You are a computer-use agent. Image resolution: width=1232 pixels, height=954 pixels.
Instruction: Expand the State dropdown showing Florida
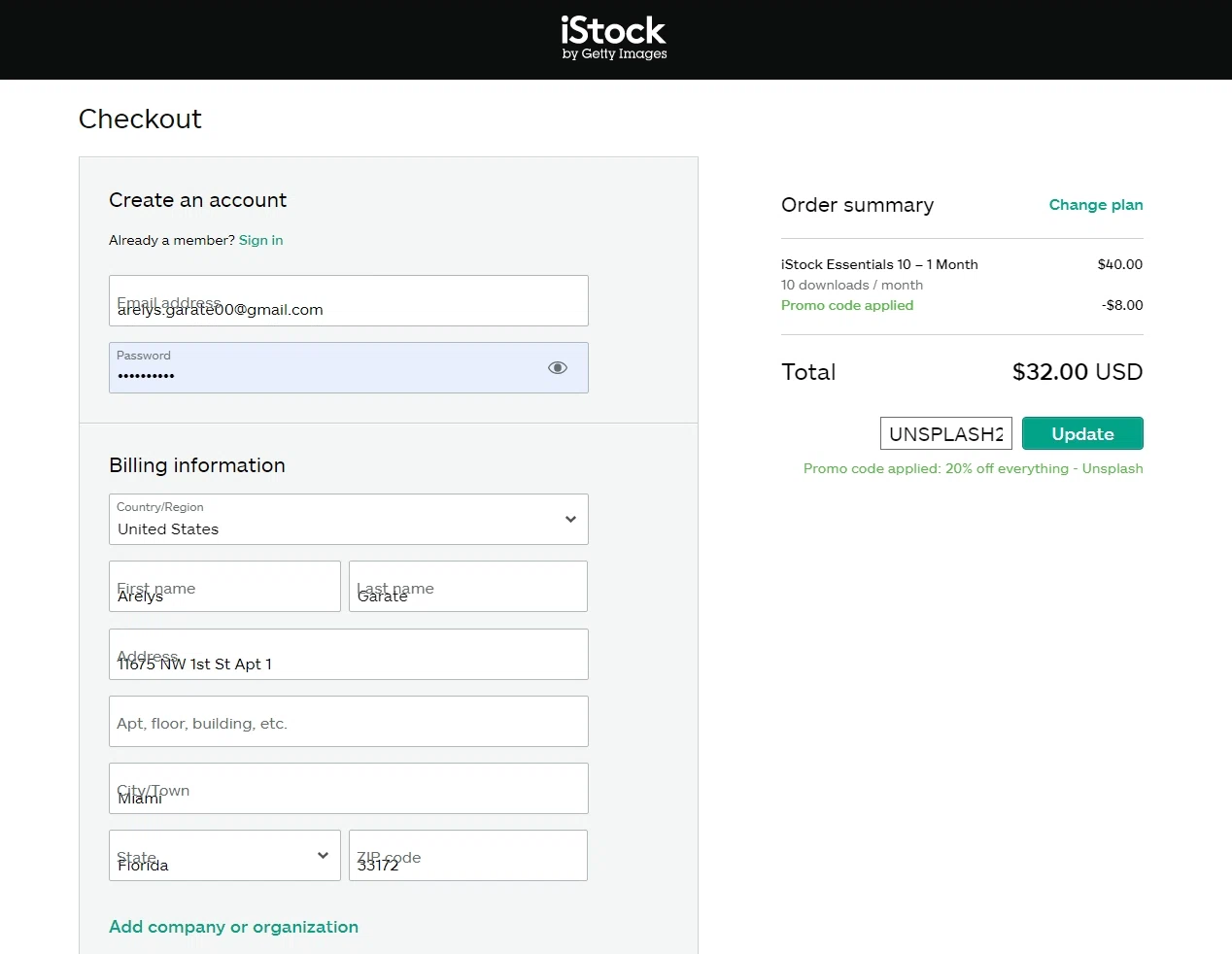224,855
